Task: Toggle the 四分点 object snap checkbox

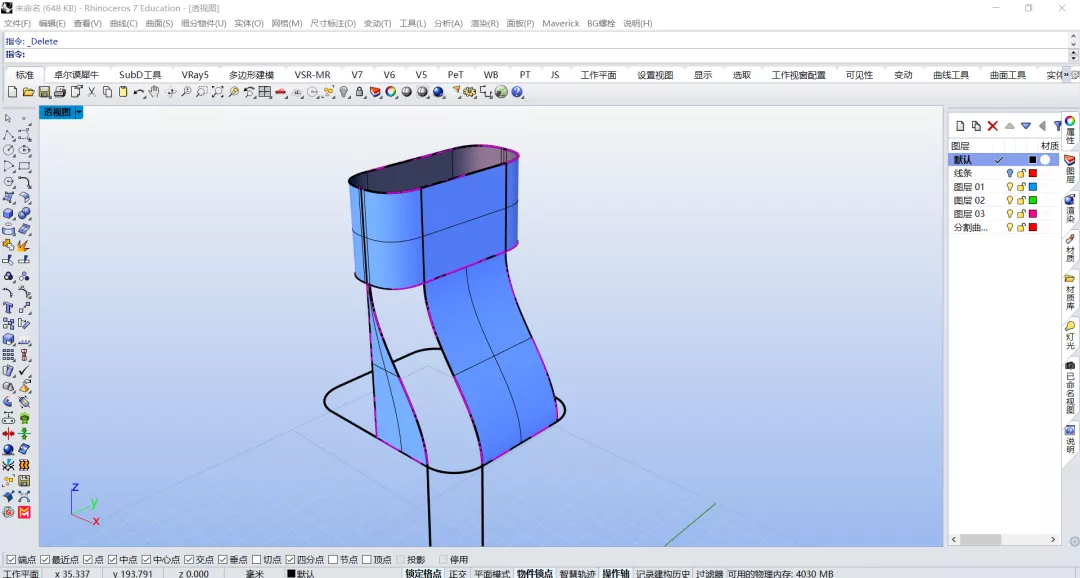Action: coord(291,559)
